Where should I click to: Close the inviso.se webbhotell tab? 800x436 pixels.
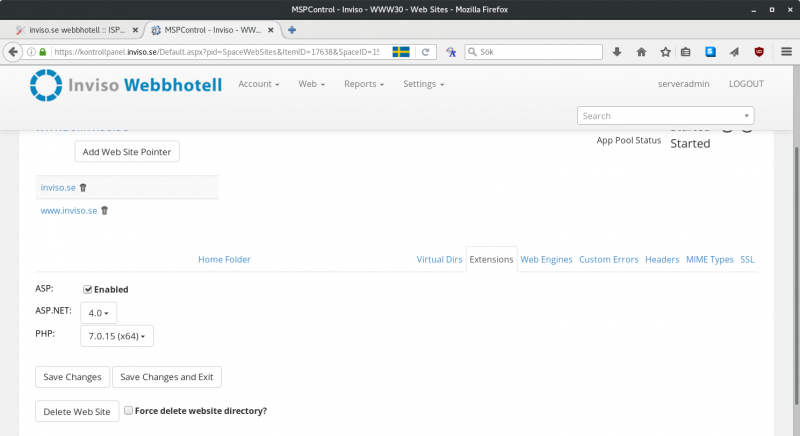pos(135,30)
